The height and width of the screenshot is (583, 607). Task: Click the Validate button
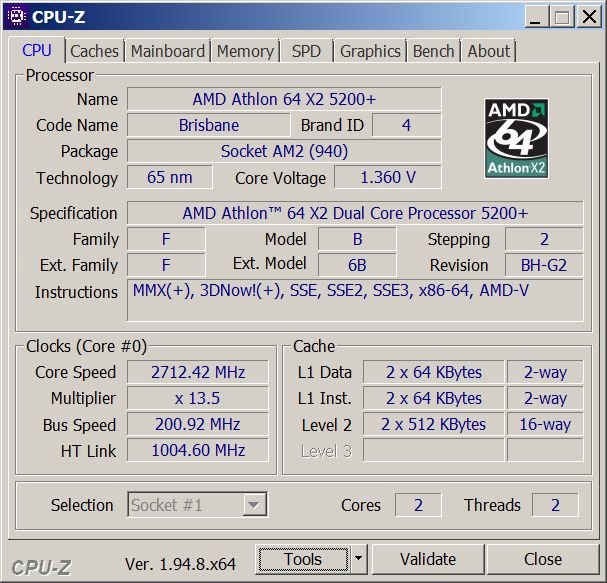click(x=428, y=559)
